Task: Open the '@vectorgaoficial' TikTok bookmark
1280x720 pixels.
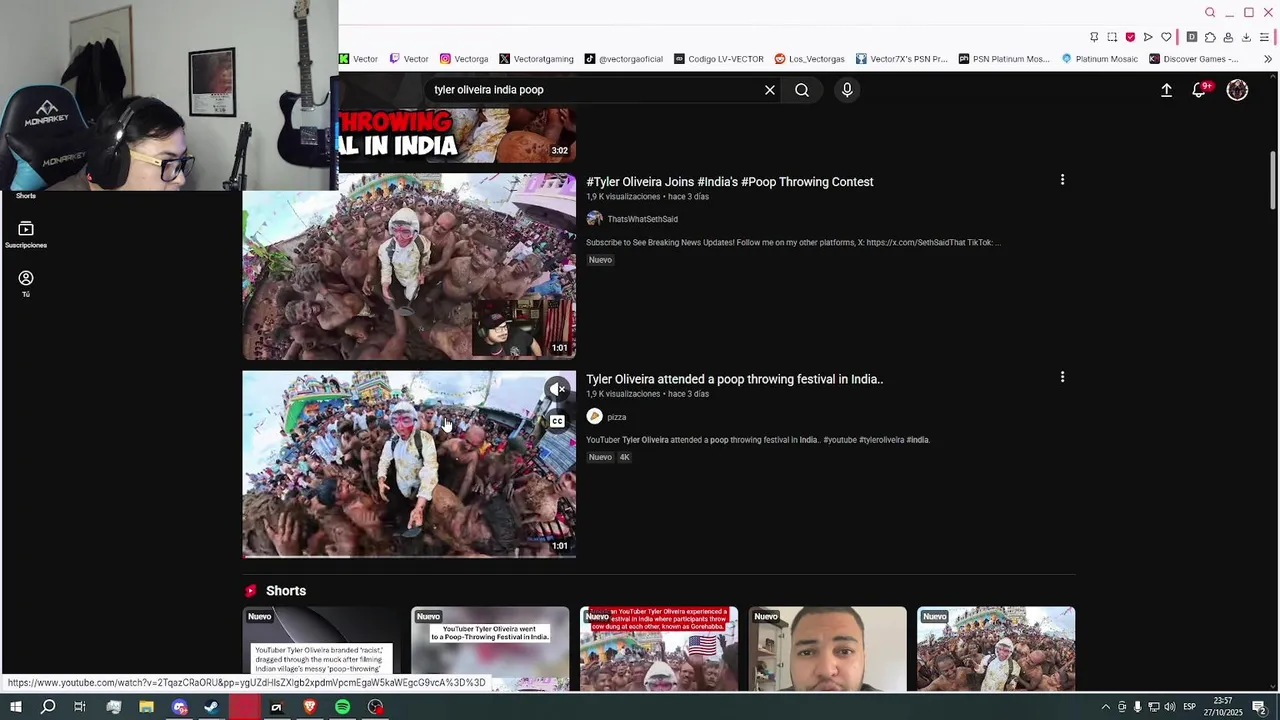Action: click(624, 59)
